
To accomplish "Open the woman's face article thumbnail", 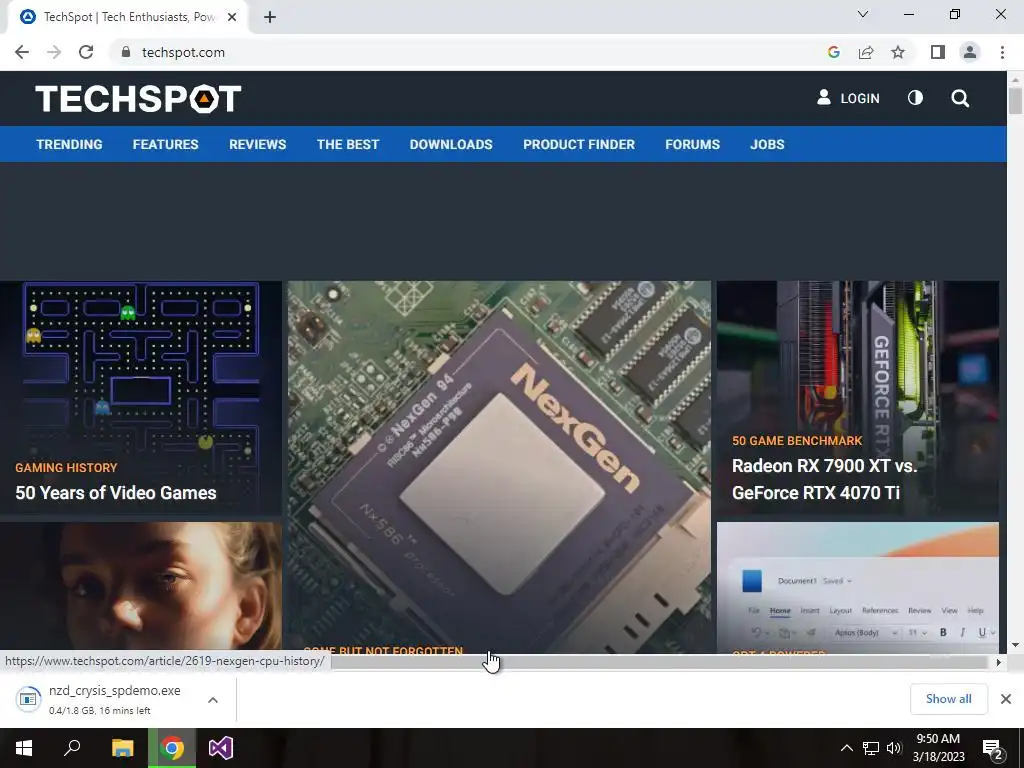I will (x=141, y=588).
